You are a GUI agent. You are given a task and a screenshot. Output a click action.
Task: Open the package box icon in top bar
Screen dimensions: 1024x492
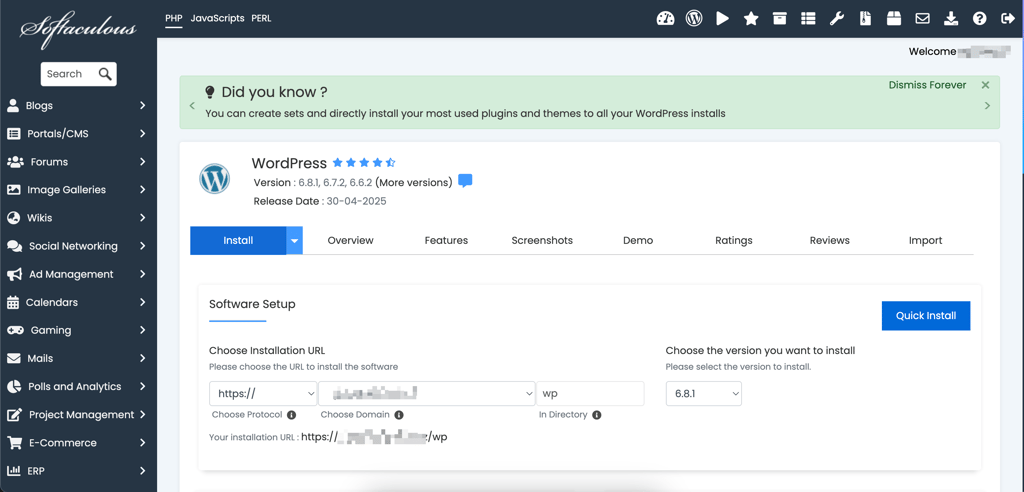893,18
